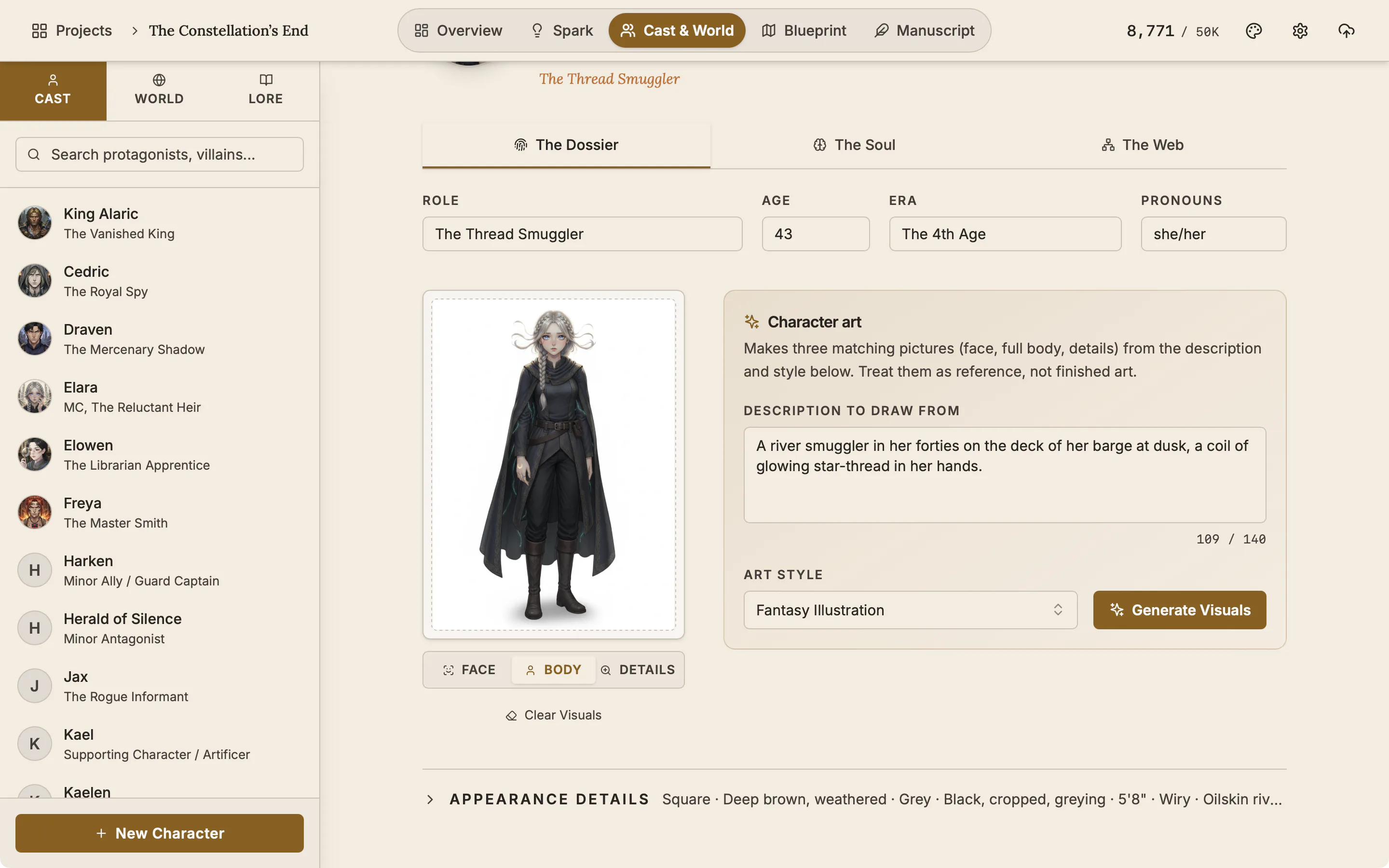
Task: Select the BODY visual view
Action: tap(553, 669)
